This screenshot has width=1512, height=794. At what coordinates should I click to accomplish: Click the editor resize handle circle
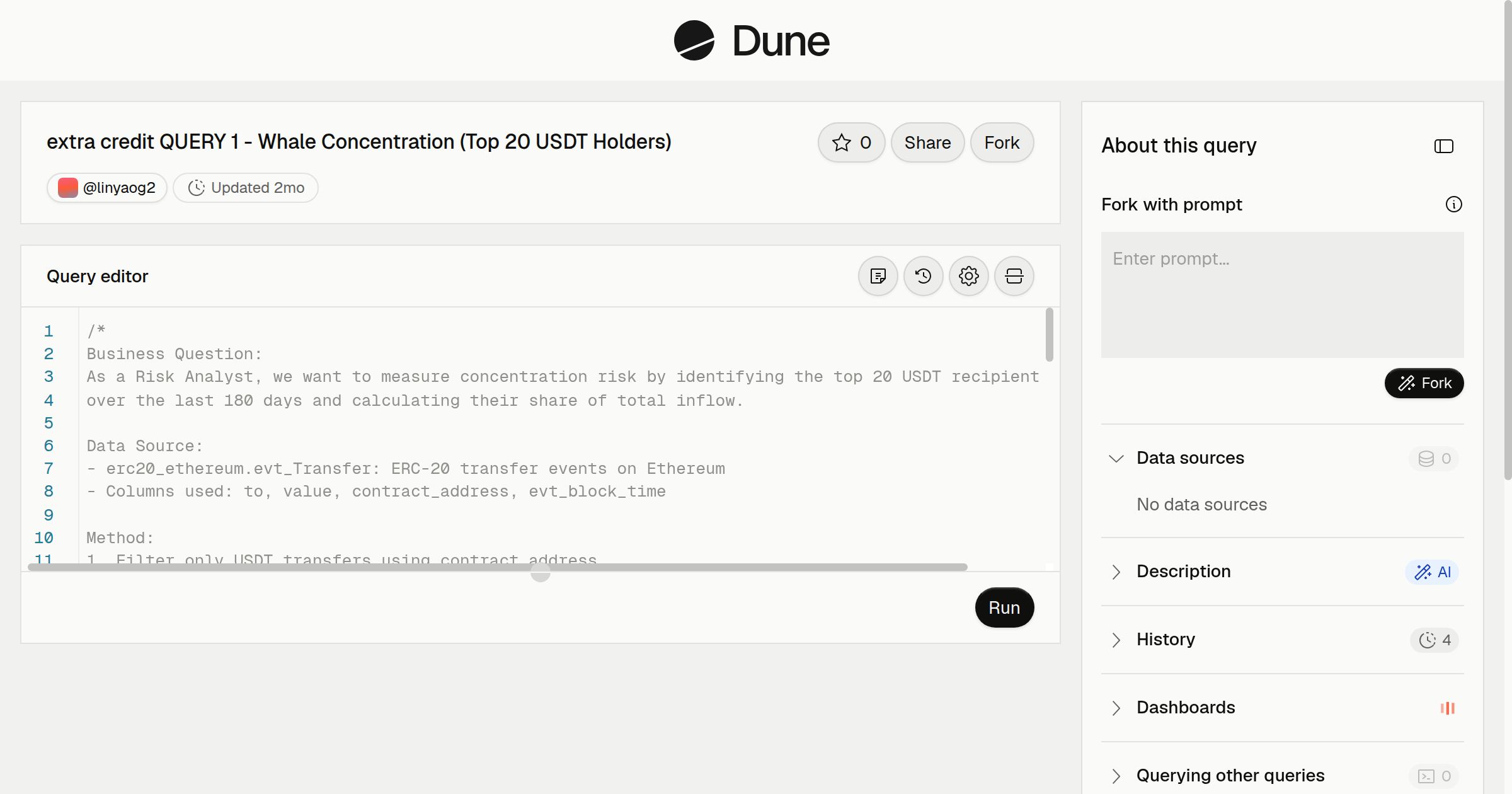[541, 572]
